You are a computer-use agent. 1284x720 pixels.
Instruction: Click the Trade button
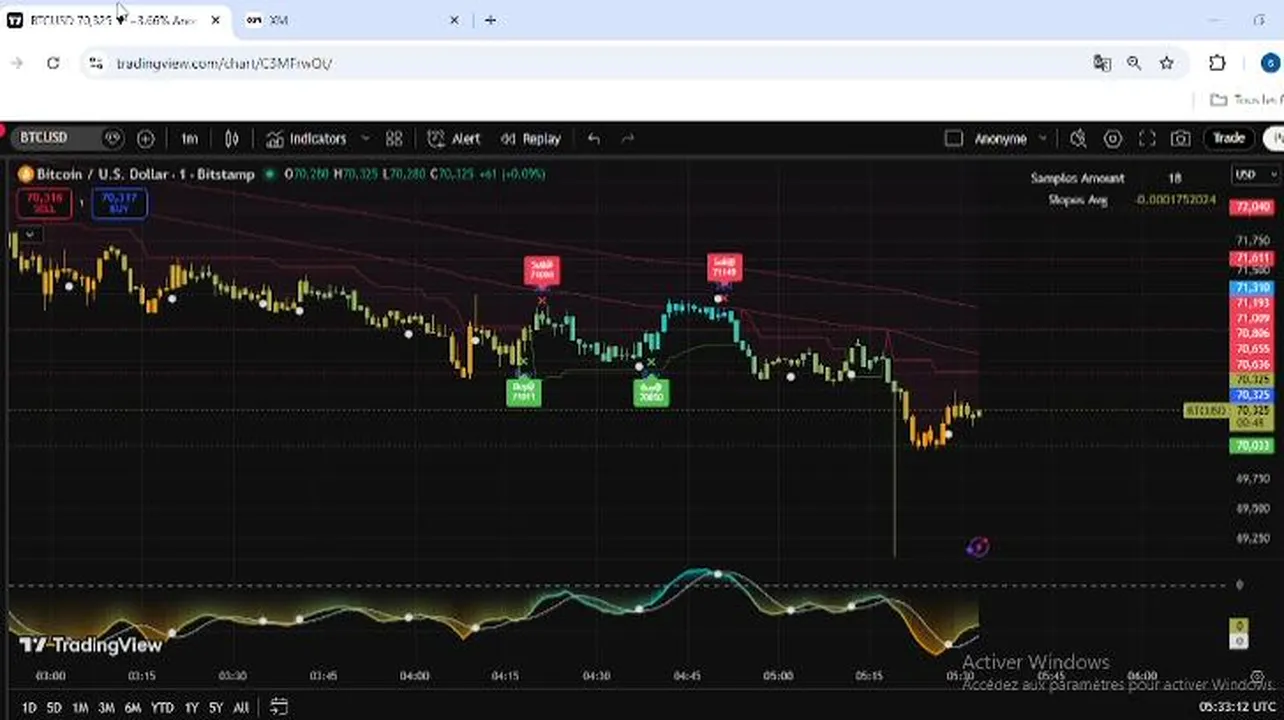coord(1229,138)
